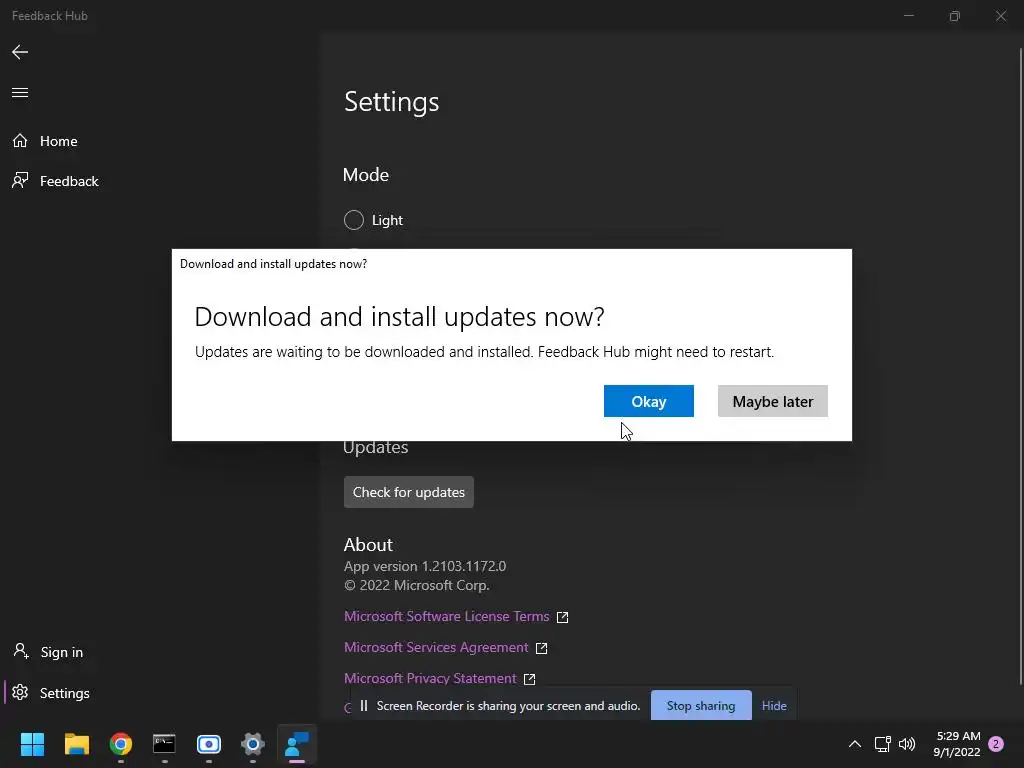Open the terminal app in taskbar

[x=164, y=744]
